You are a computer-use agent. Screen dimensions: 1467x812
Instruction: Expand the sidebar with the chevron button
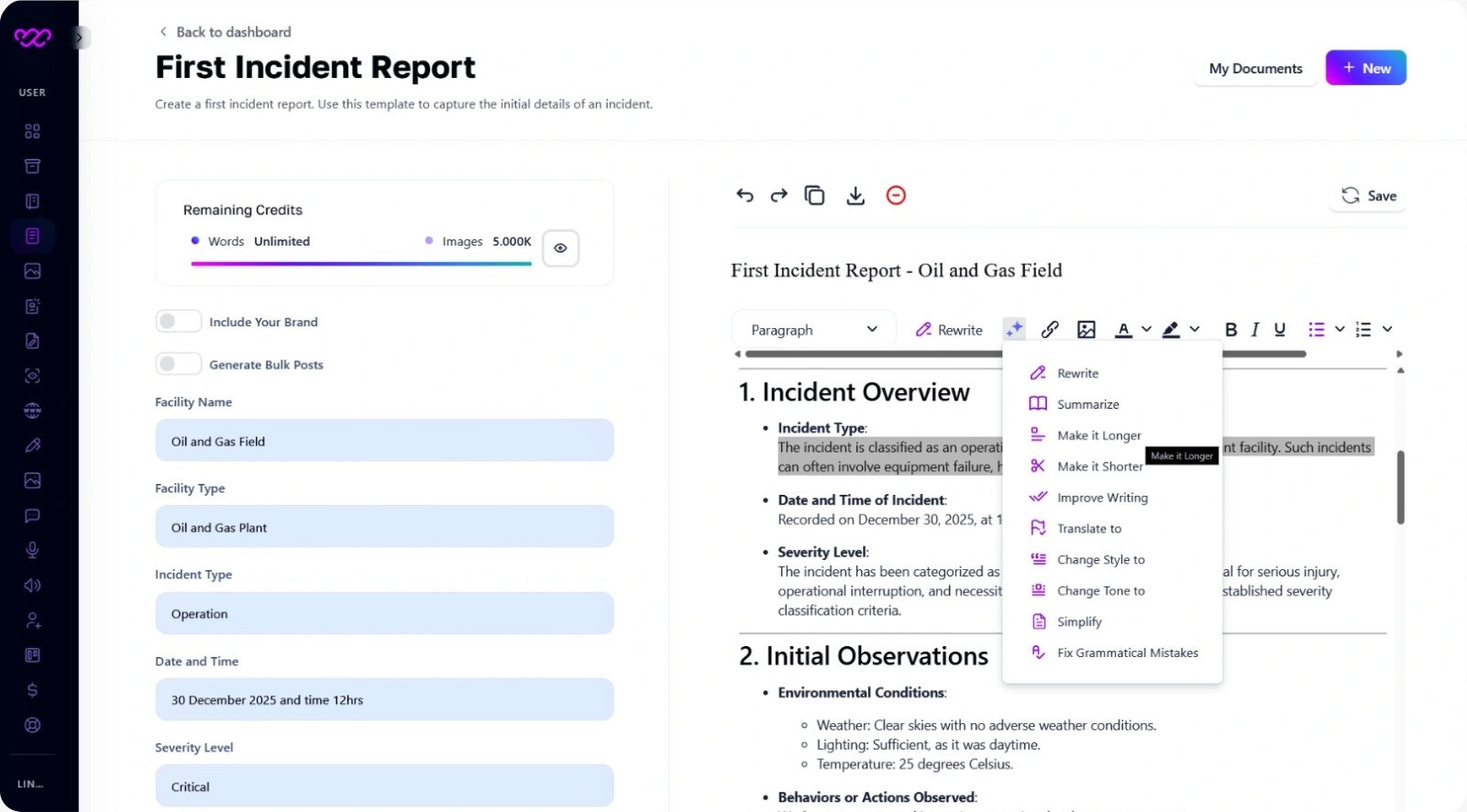pyautogui.click(x=80, y=38)
